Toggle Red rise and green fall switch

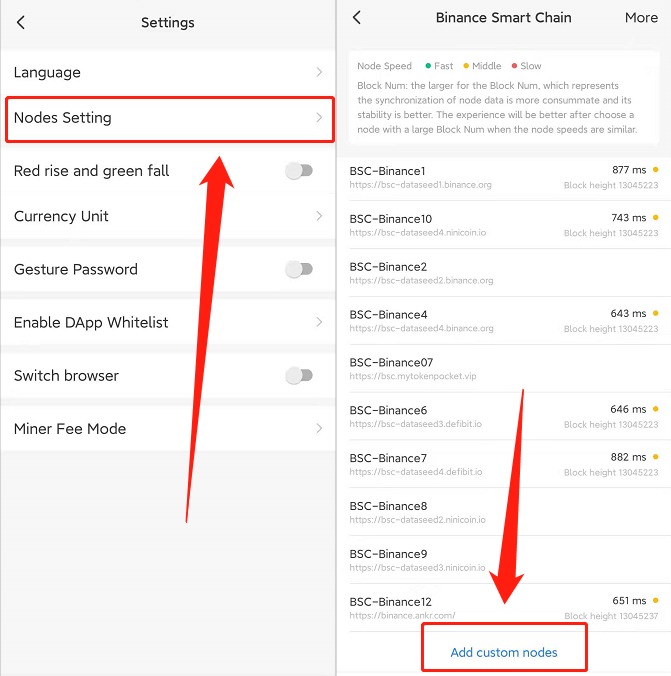tap(299, 171)
